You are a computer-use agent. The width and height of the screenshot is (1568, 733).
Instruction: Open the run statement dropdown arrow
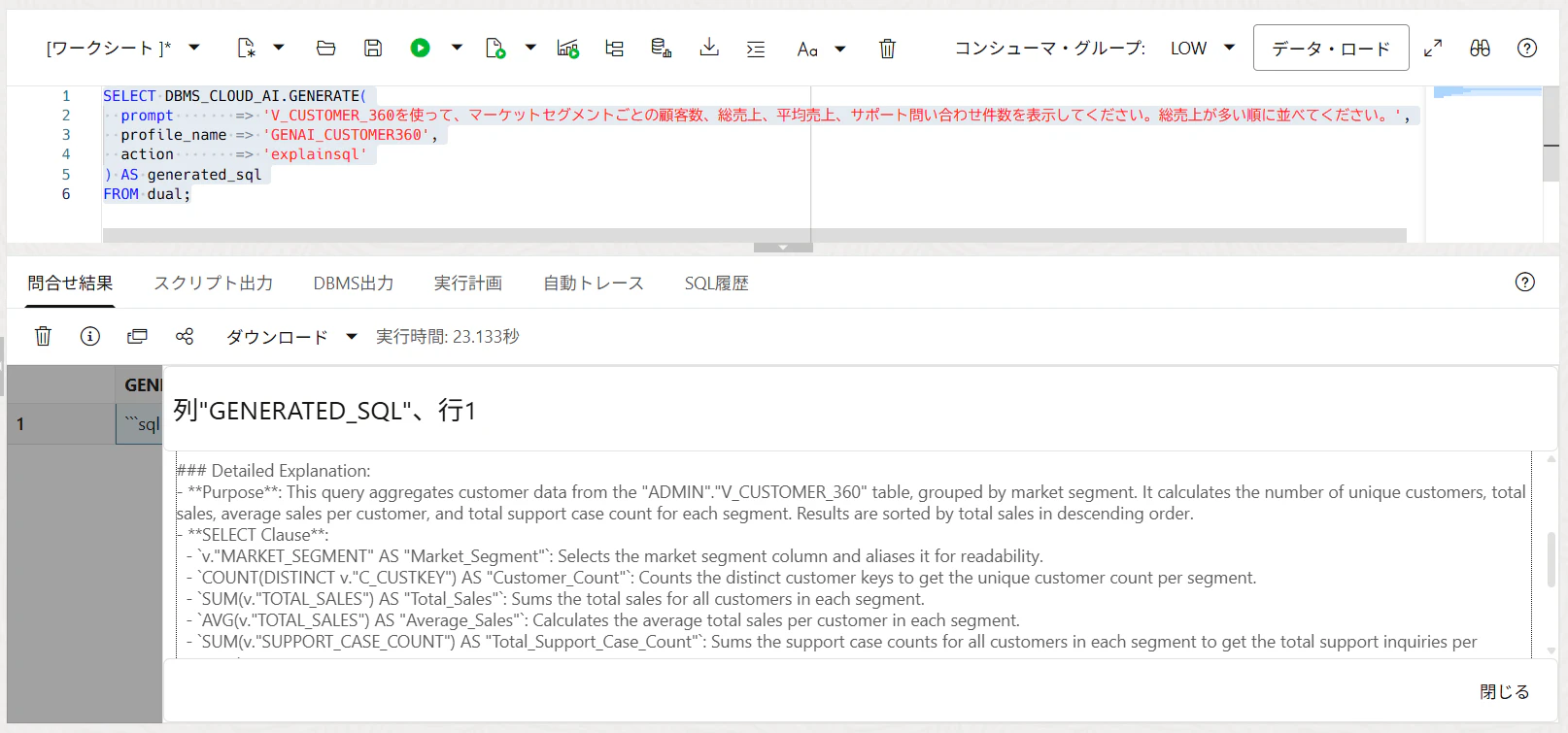pos(457,48)
